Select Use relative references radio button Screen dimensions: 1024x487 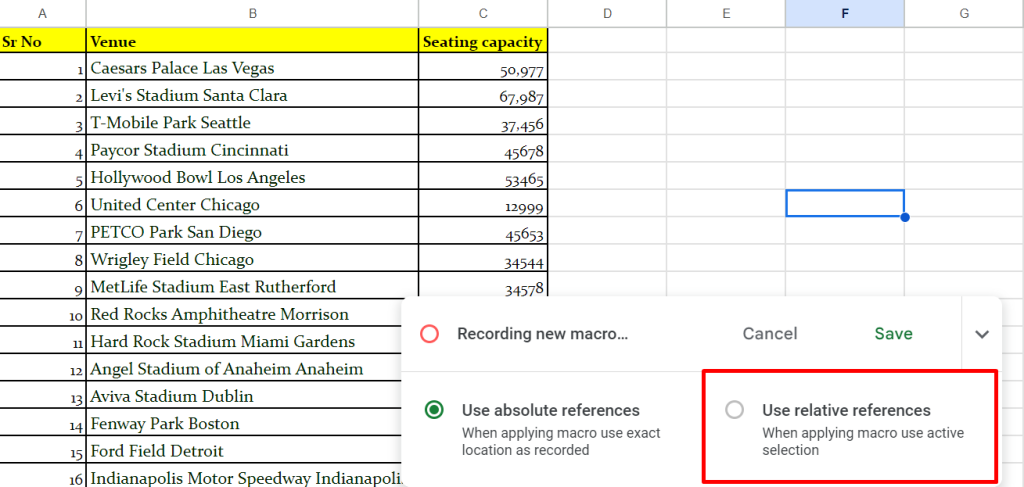click(735, 410)
